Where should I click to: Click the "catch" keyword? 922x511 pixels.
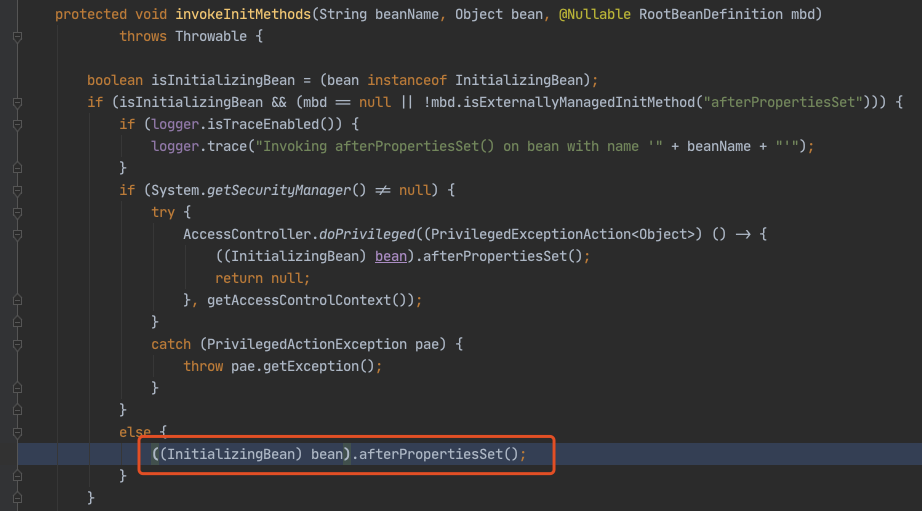pos(171,345)
